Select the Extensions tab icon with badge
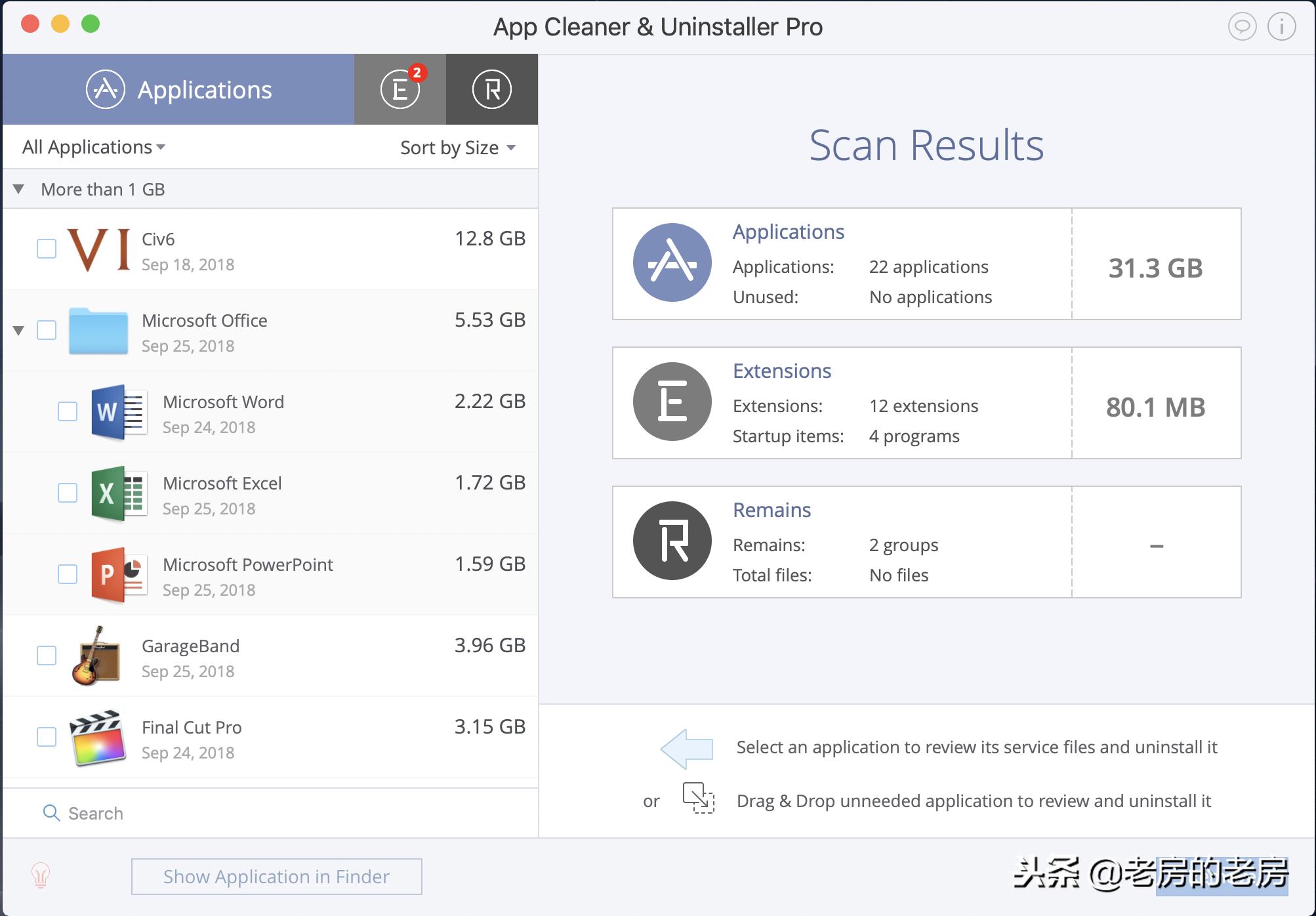Image resolution: width=1316 pixels, height=916 pixels. coord(400,90)
